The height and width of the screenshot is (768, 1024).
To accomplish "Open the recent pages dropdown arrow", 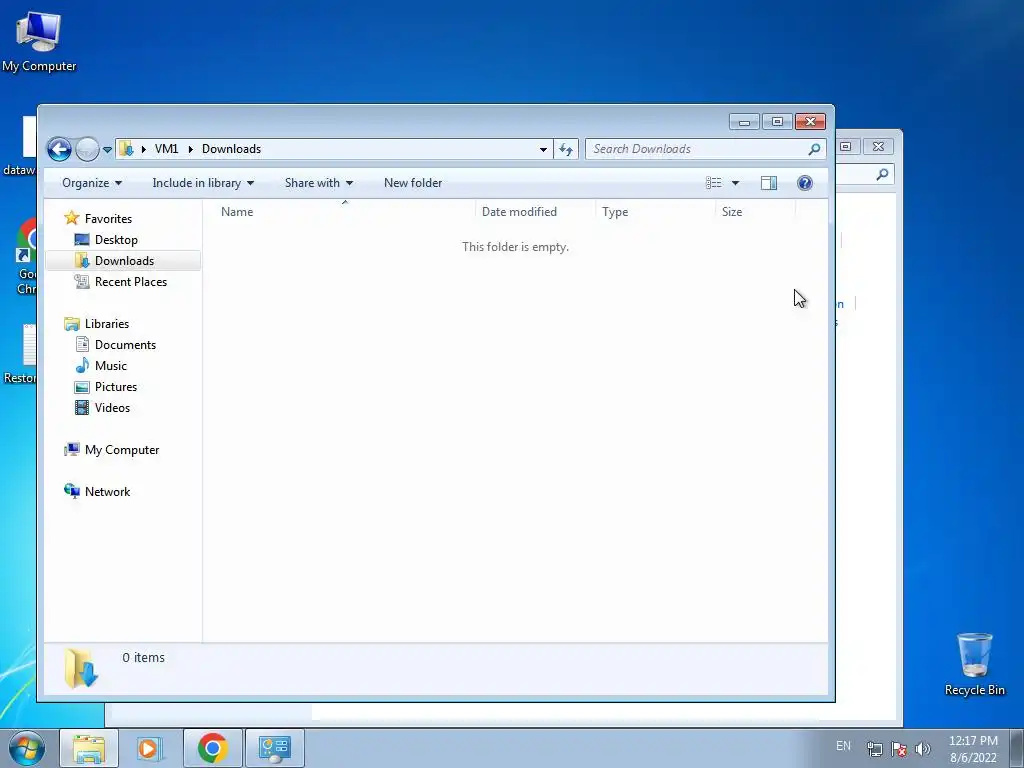I will [x=107, y=150].
